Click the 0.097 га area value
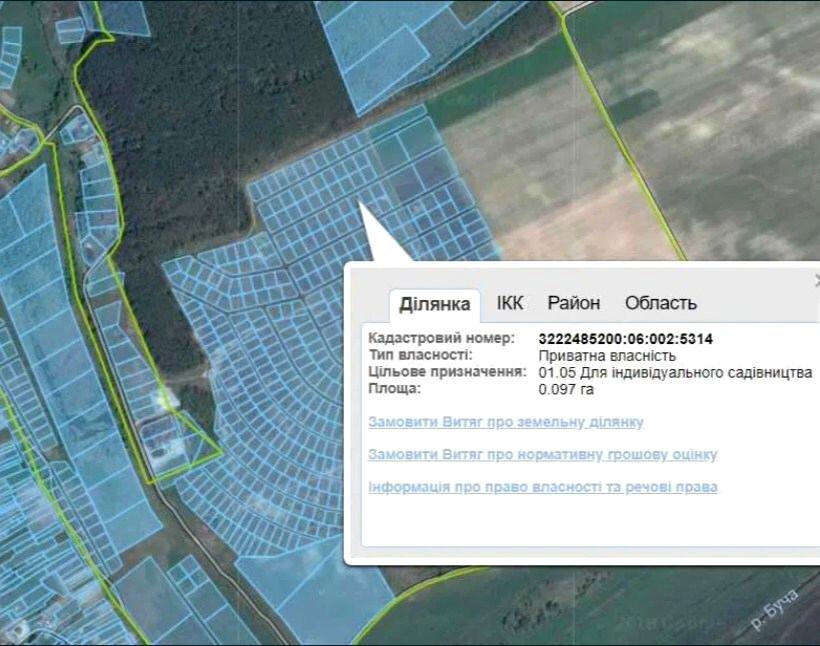The image size is (820, 646). click(566, 388)
